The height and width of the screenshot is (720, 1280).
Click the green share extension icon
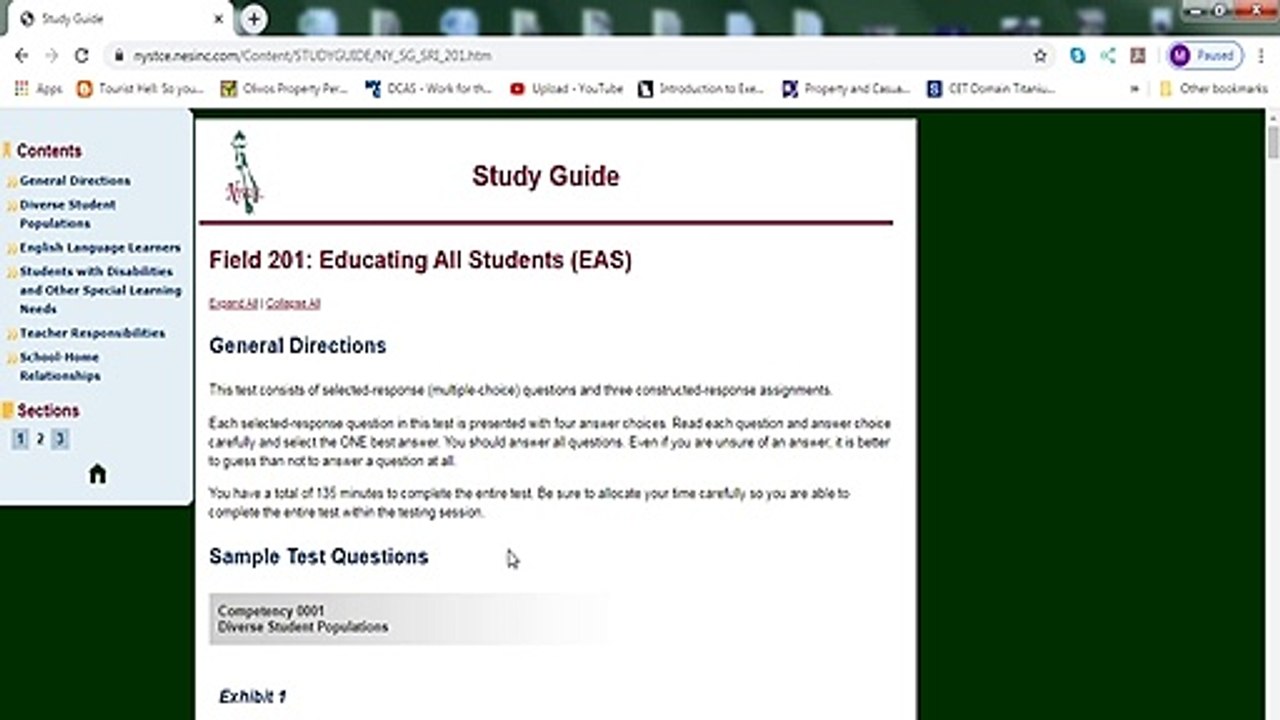pyautogui.click(x=1107, y=56)
